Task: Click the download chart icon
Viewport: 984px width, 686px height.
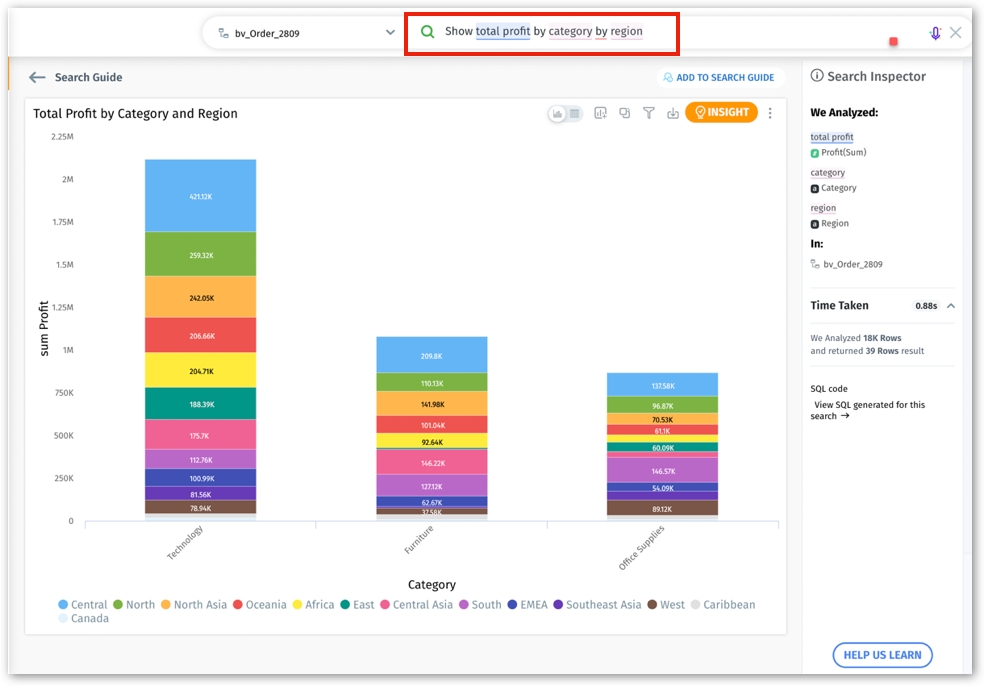Action: pyautogui.click(x=673, y=113)
